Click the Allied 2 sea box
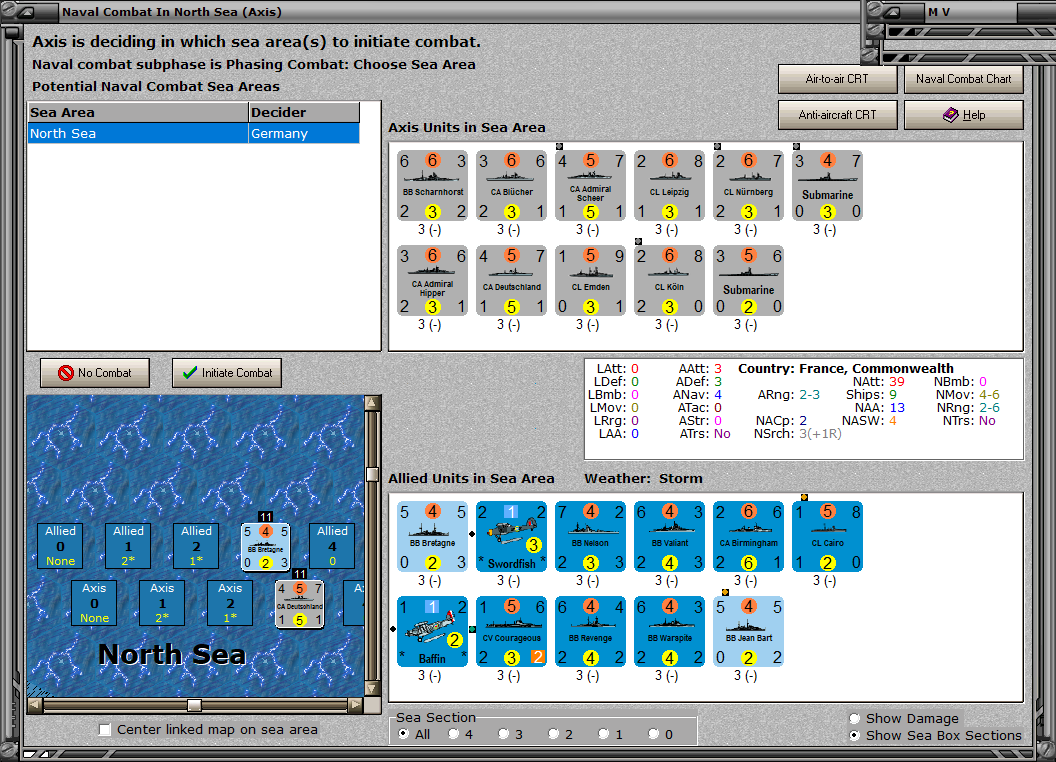This screenshot has width=1056, height=762. point(197,546)
